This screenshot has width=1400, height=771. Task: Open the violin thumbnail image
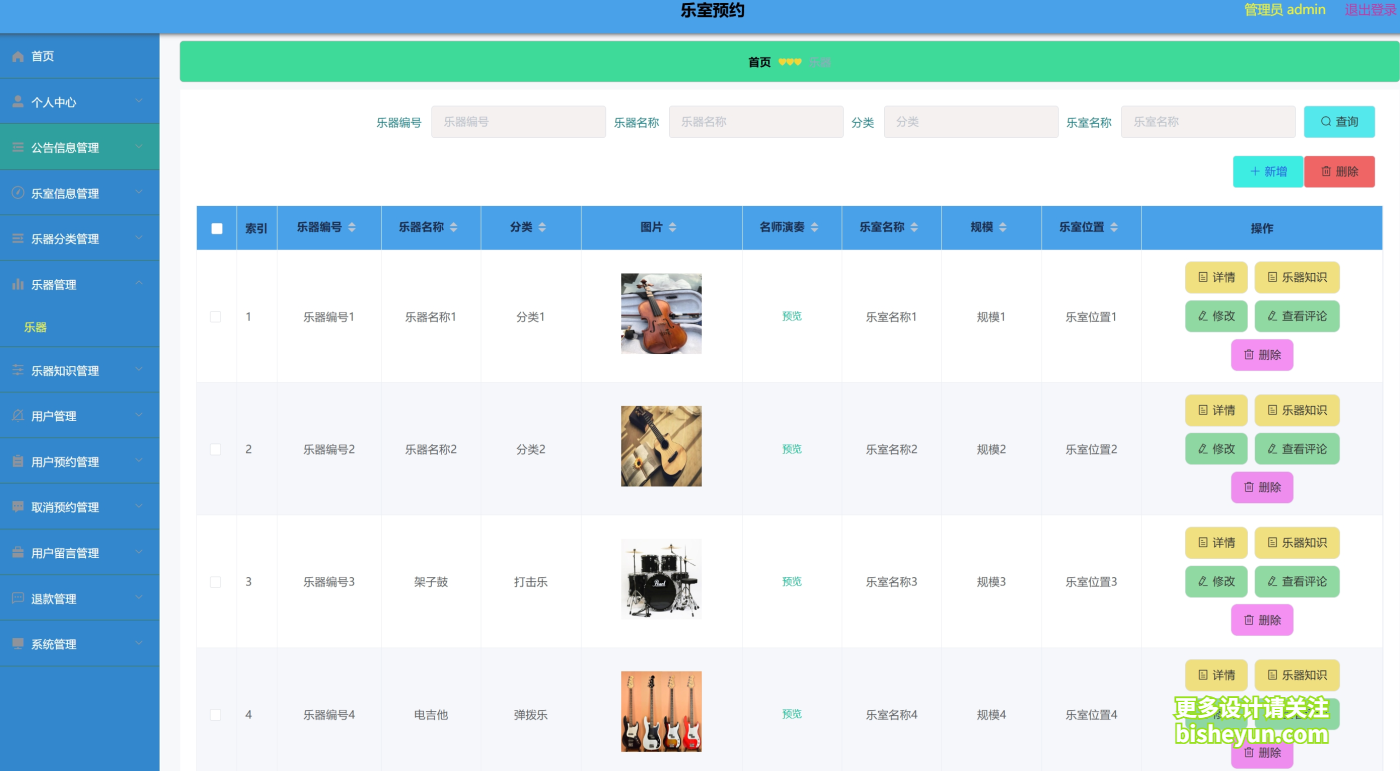tap(661, 314)
